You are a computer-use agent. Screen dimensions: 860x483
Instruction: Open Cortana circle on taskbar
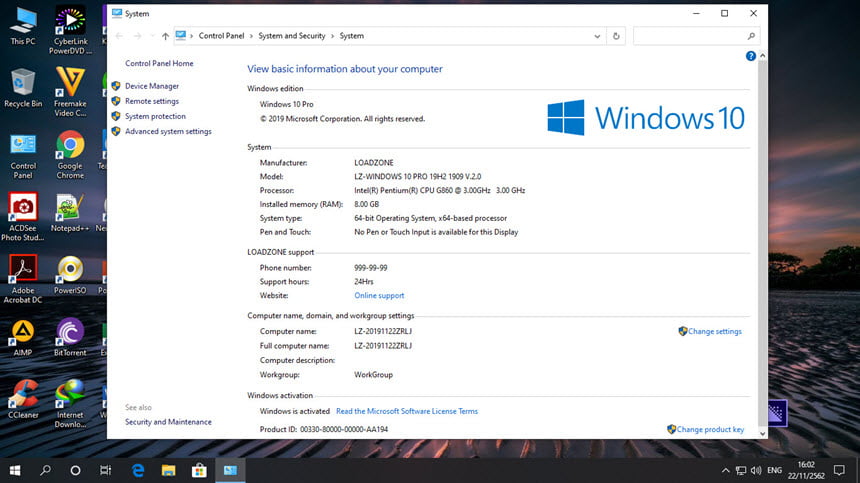coord(76,470)
